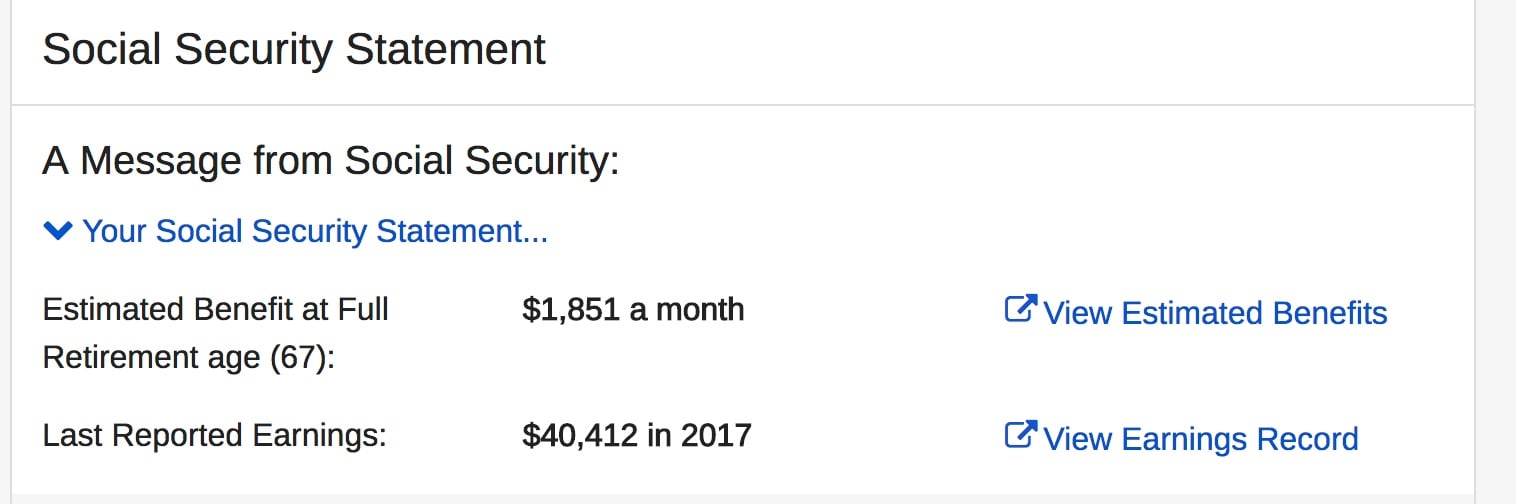The image size is (1516, 504).
Task: Click the '(67)' retirement age text
Action: [303, 357]
